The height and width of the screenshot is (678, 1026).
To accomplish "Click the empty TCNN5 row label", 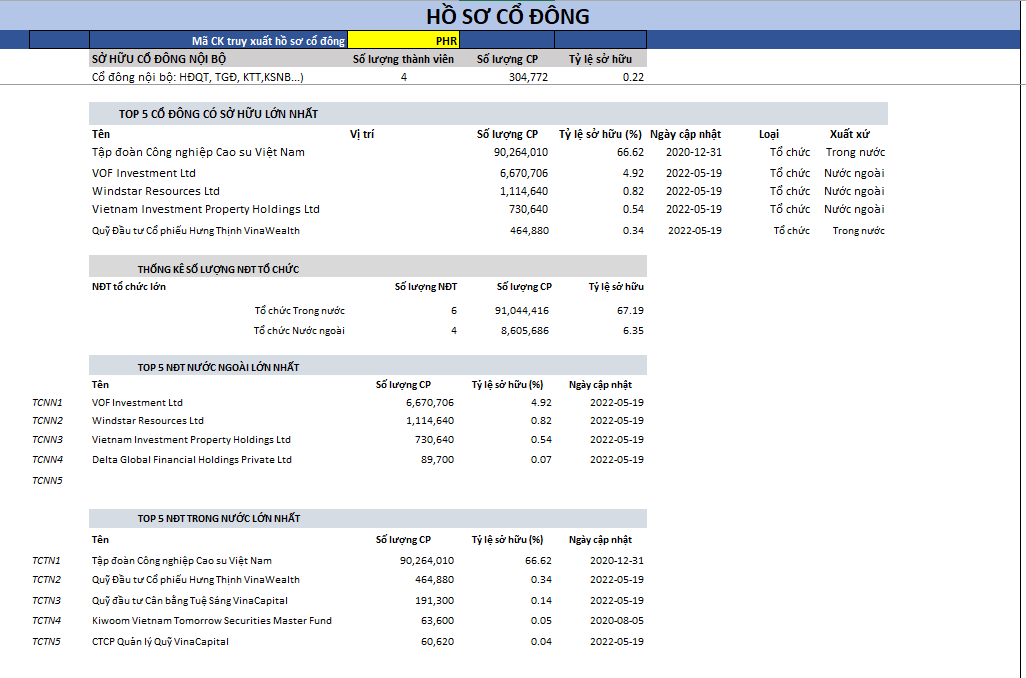I will coord(47,481).
